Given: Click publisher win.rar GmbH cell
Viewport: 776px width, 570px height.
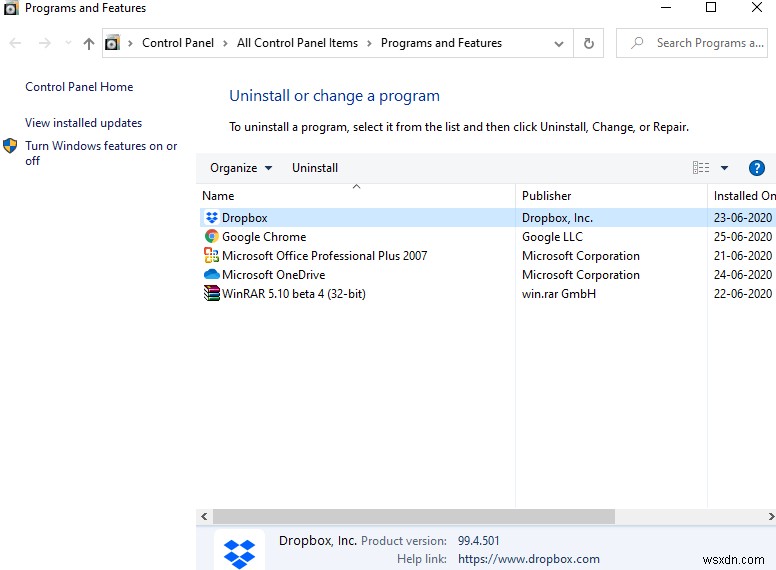Looking at the screenshot, I should 559,293.
